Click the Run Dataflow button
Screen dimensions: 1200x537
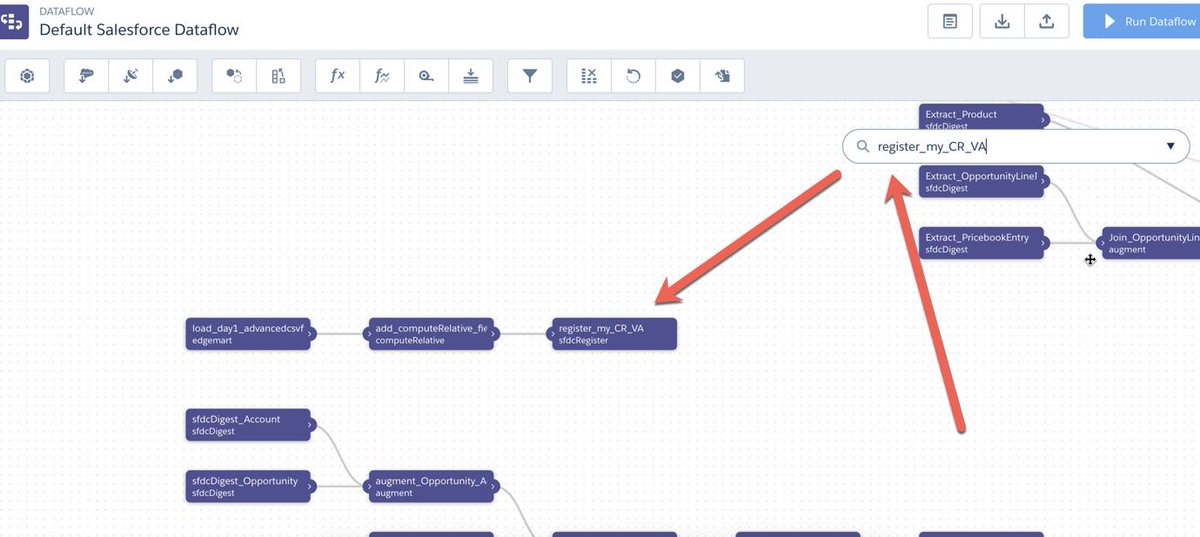click(1141, 21)
